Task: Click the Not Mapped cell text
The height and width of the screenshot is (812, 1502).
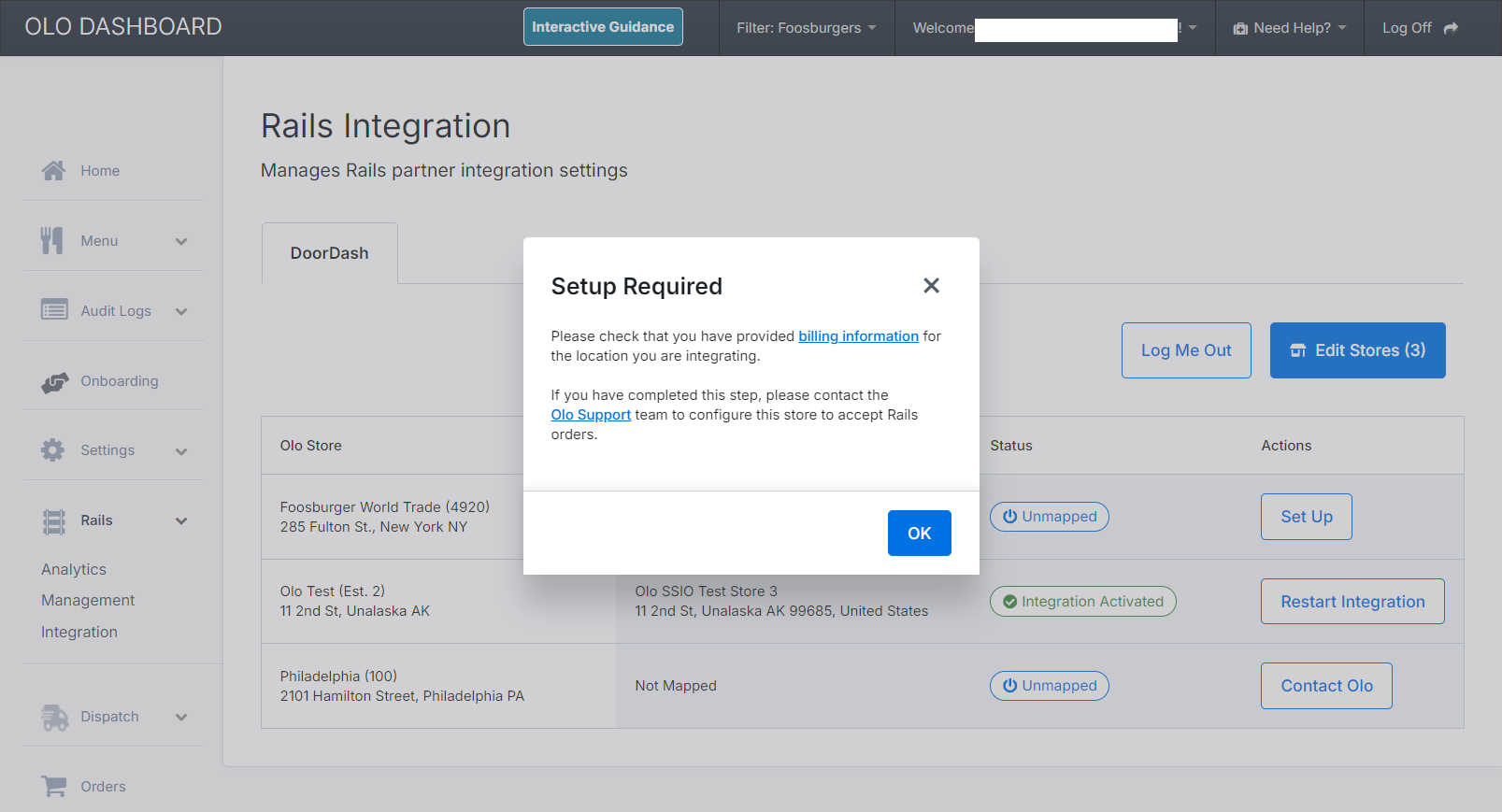Action: click(676, 686)
